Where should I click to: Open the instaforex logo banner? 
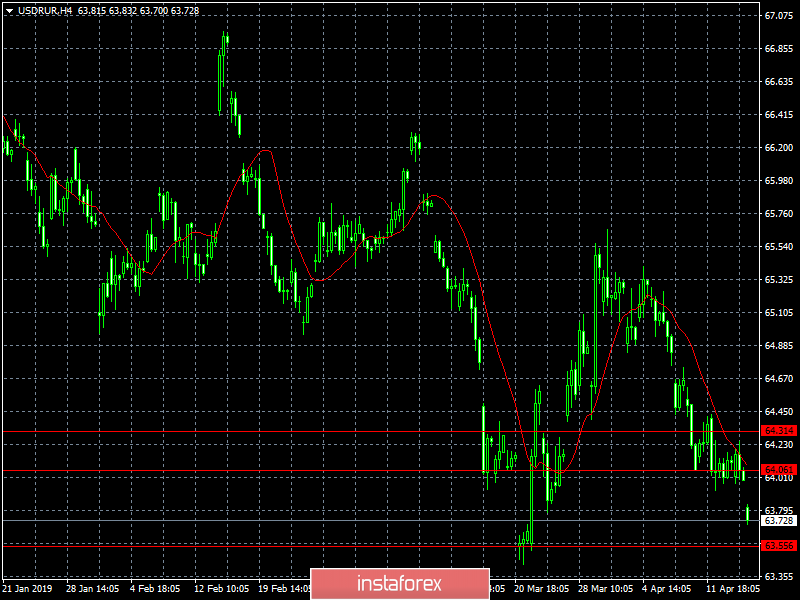tap(400, 584)
